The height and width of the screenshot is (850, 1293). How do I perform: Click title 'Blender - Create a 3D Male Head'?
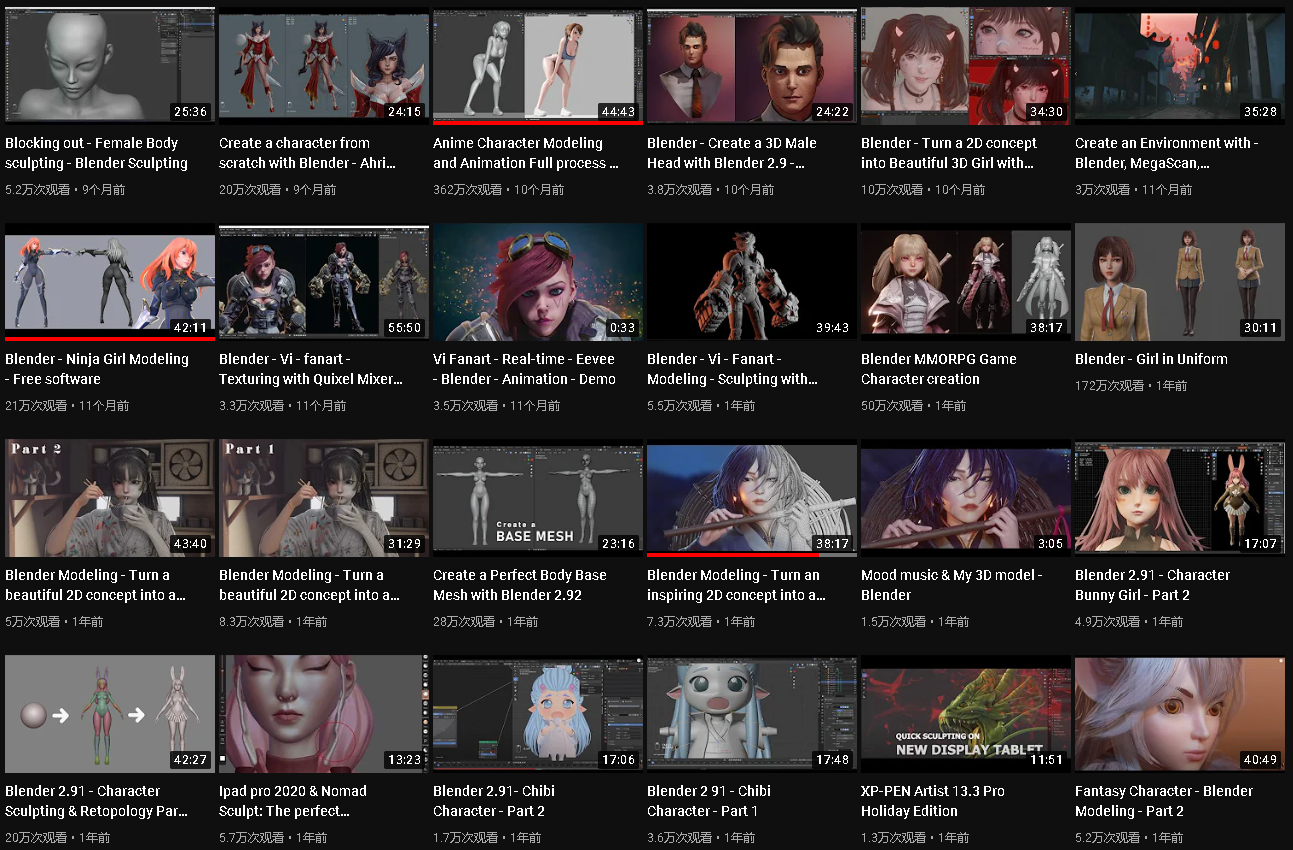click(732, 153)
